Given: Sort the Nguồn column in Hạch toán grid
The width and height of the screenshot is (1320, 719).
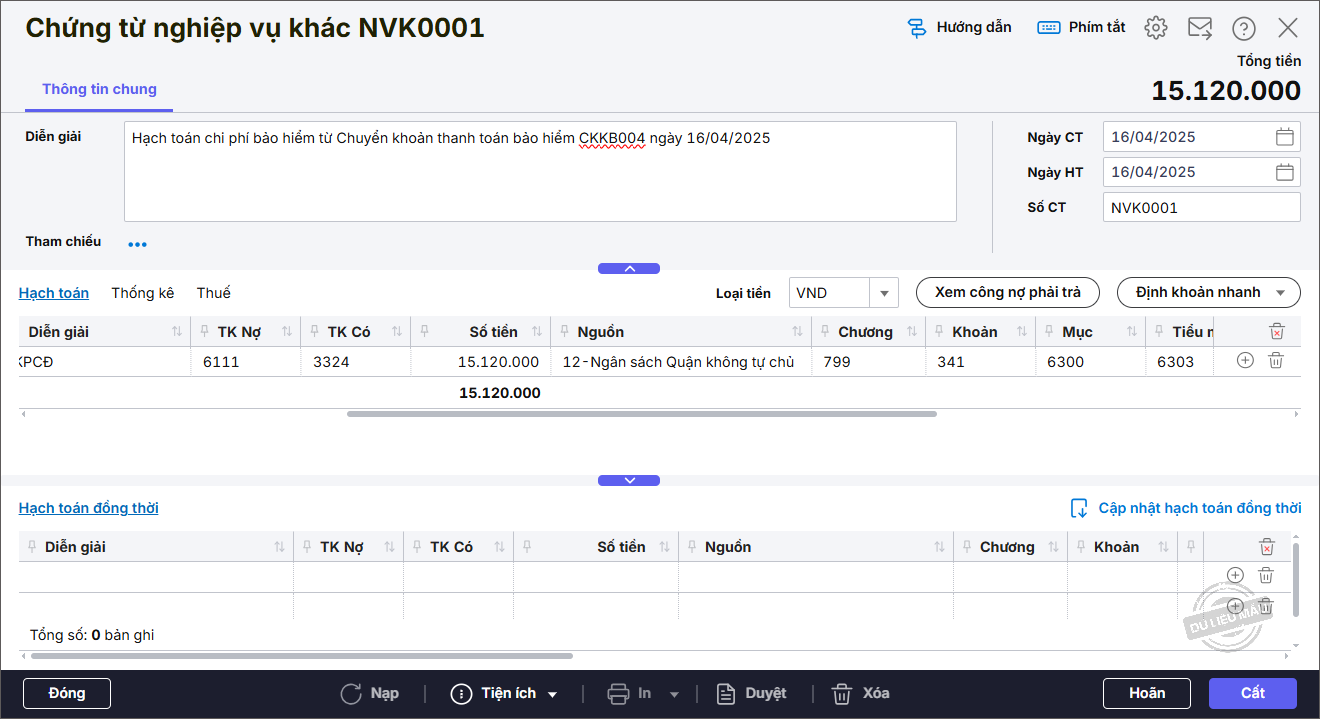Looking at the screenshot, I should click(797, 332).
